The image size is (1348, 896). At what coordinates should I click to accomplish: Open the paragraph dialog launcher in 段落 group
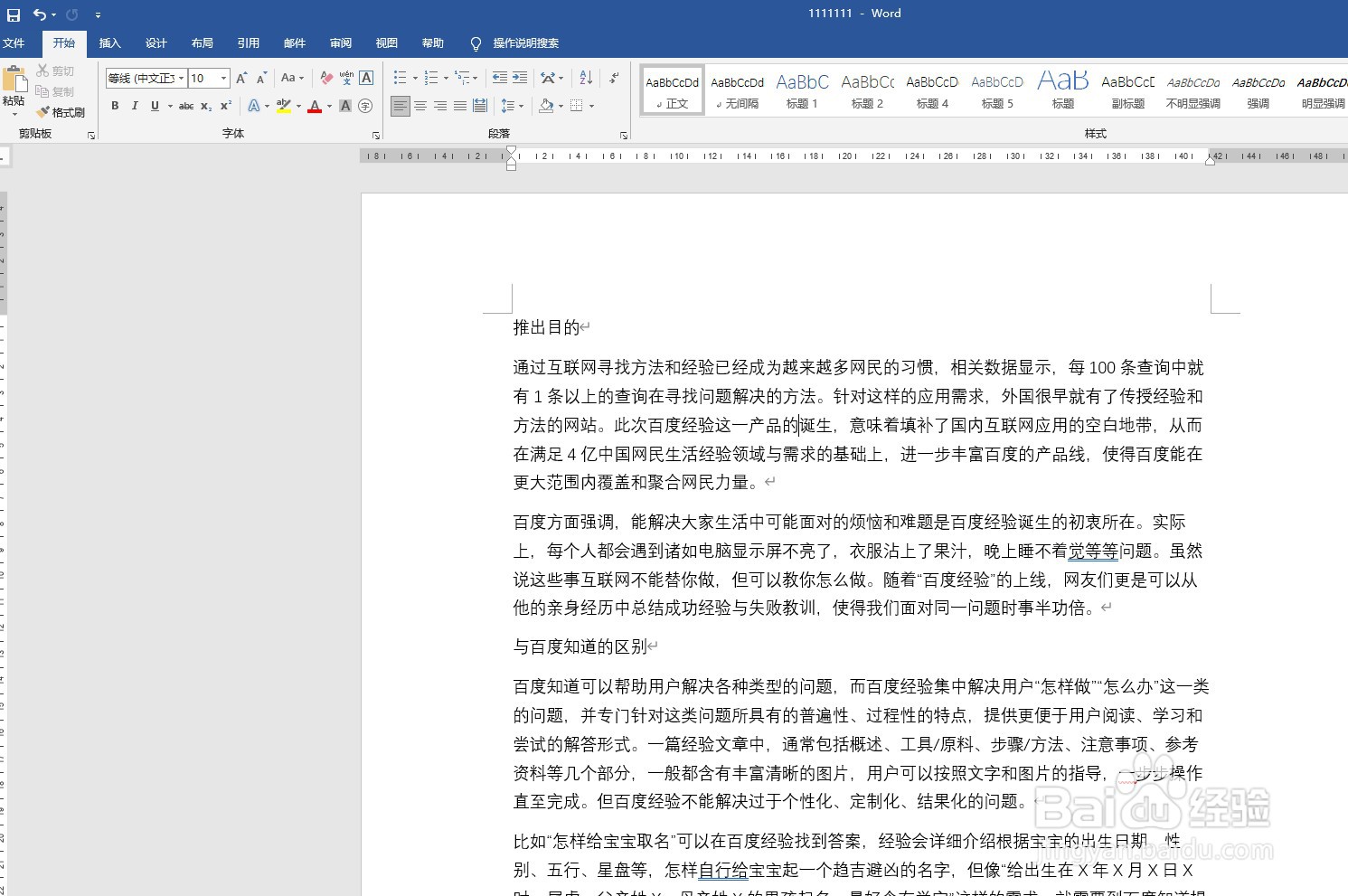(x=624, y=136)
